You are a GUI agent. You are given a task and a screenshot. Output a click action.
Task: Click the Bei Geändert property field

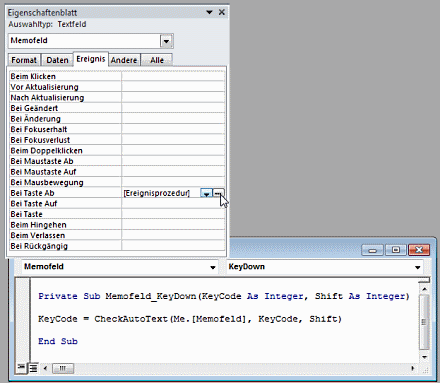coord(173,108)
